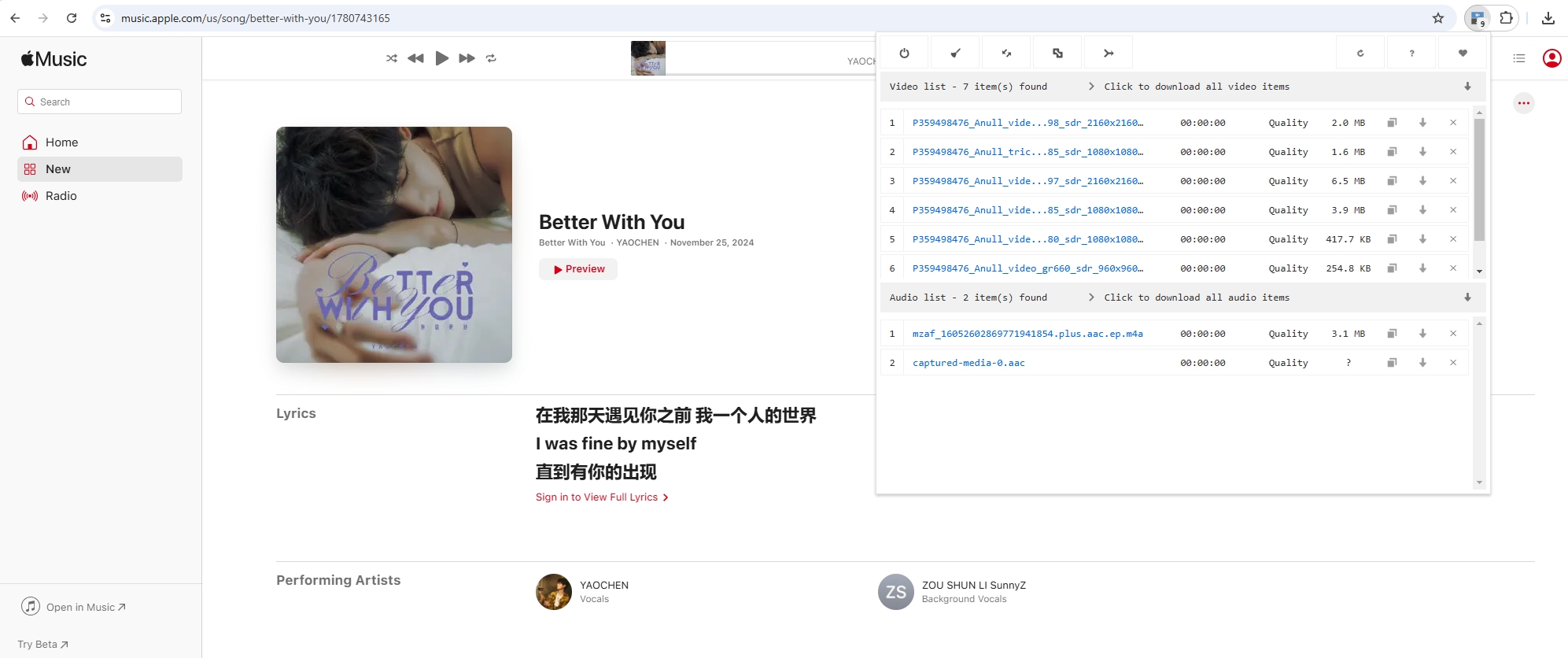Open Quality options for video item 2
Viewport: 1568px width, 658px height.
[x=1288, y=152]
